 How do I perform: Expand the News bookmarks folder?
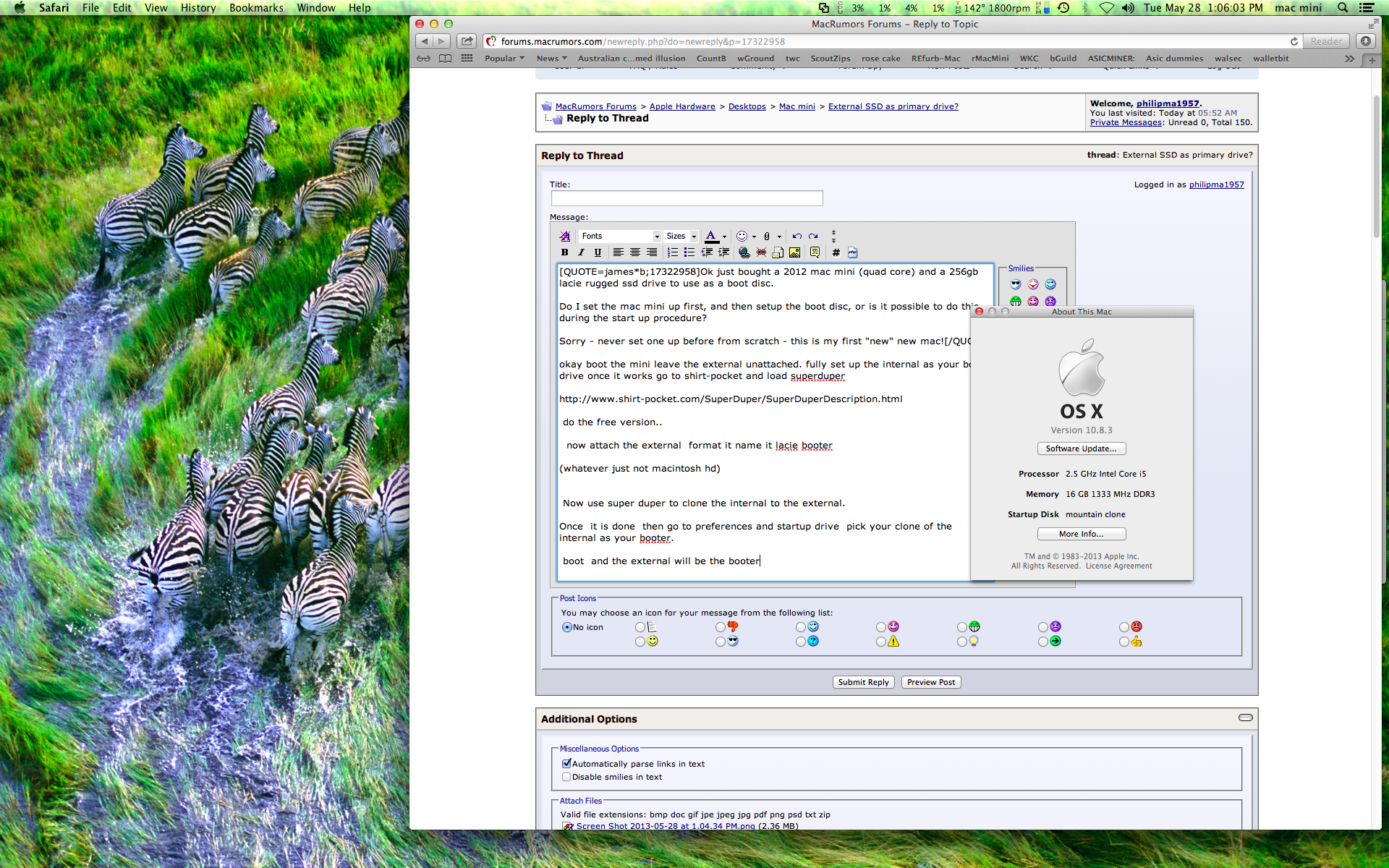551,59
